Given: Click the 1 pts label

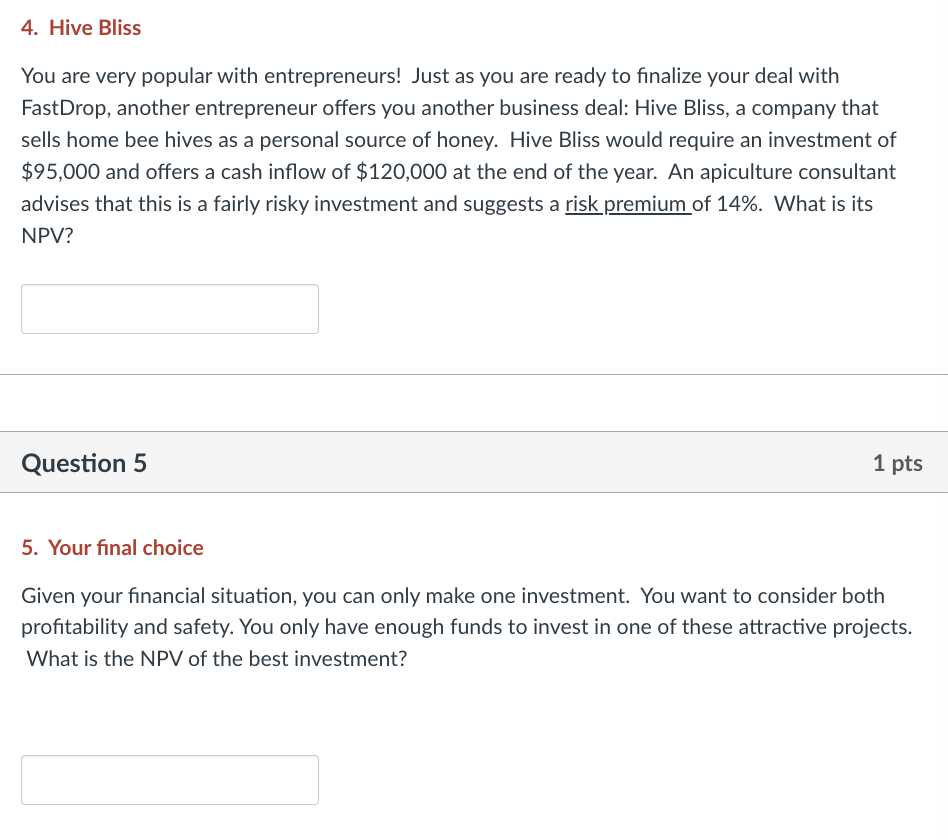Looking at the screenshot, I should pyautogui.click(x=897, y=462).
